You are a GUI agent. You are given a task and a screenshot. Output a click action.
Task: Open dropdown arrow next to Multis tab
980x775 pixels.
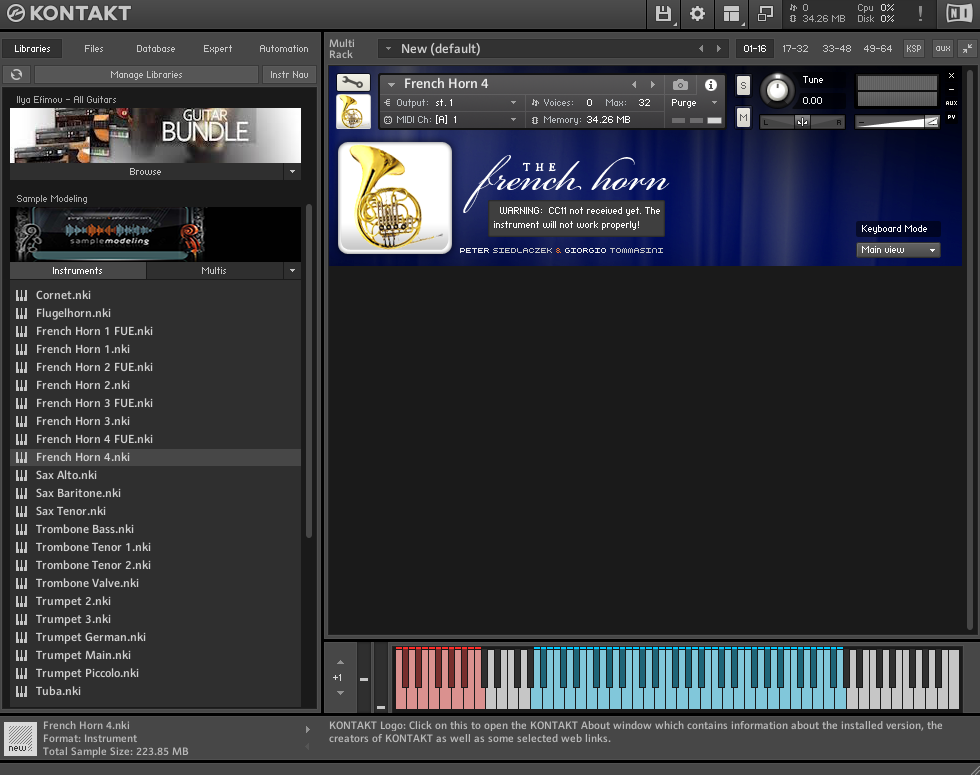click(292, 271)
